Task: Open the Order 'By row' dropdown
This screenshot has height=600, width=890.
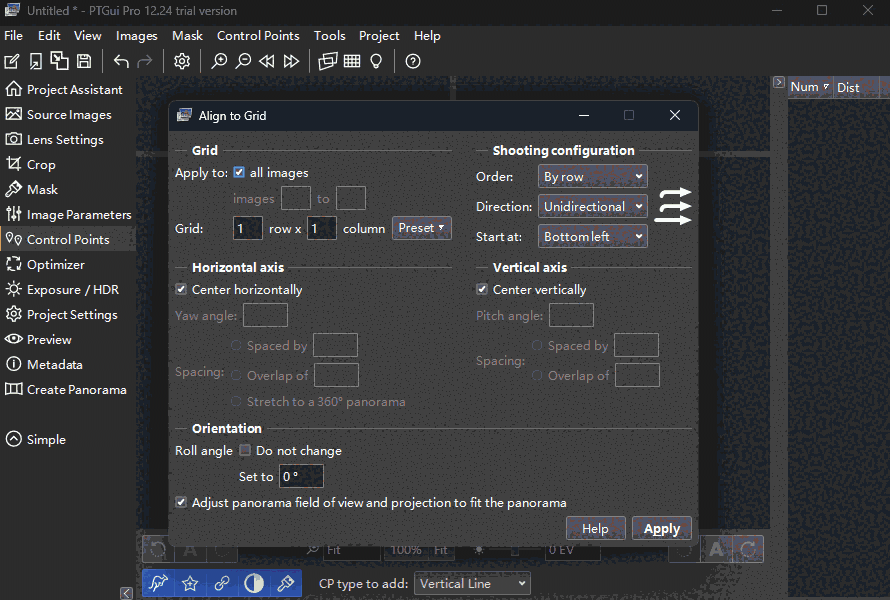Action: 593,177
